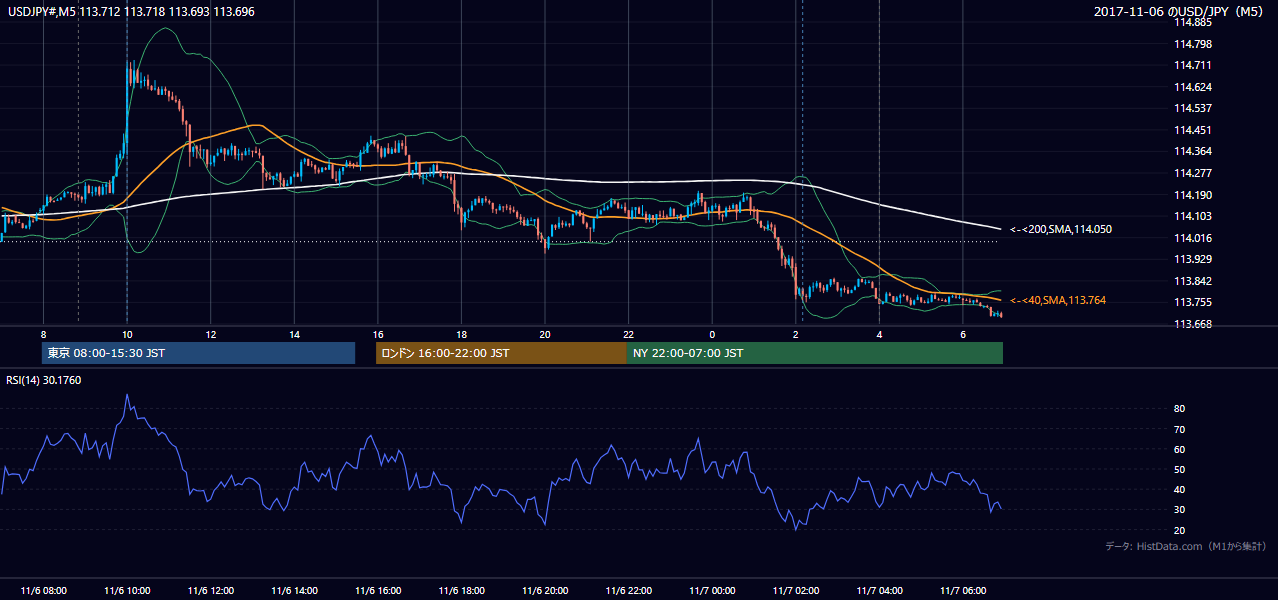Click the RSI 70 level label
1278x600 pixels.
[1179, 429]
